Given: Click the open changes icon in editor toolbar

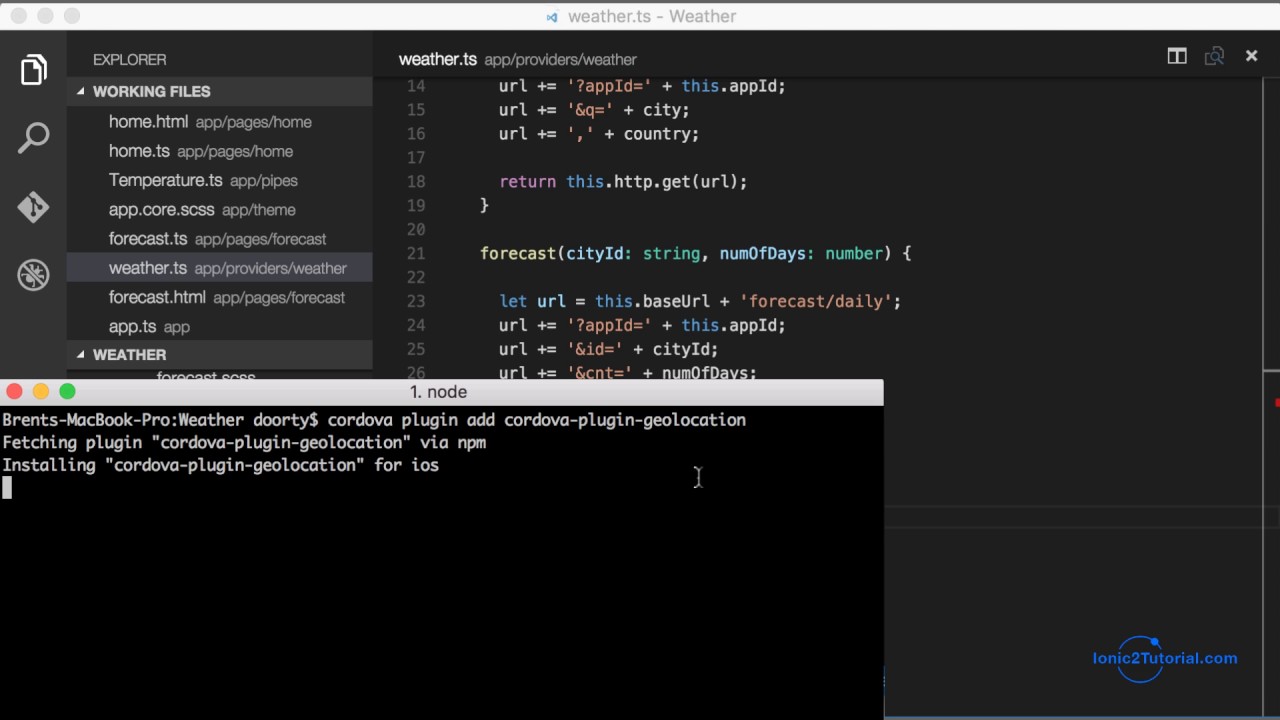Looking at the screenshot, I should pyautogui.click(x=1214, y=56).
